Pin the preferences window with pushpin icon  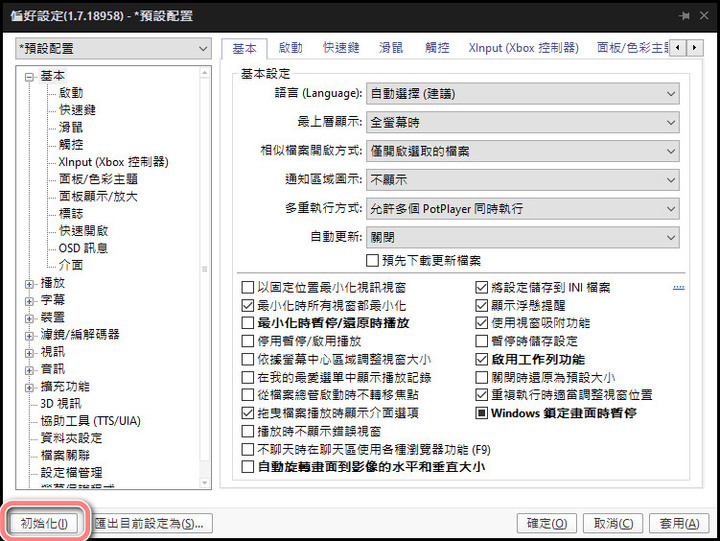pos(684,16)
